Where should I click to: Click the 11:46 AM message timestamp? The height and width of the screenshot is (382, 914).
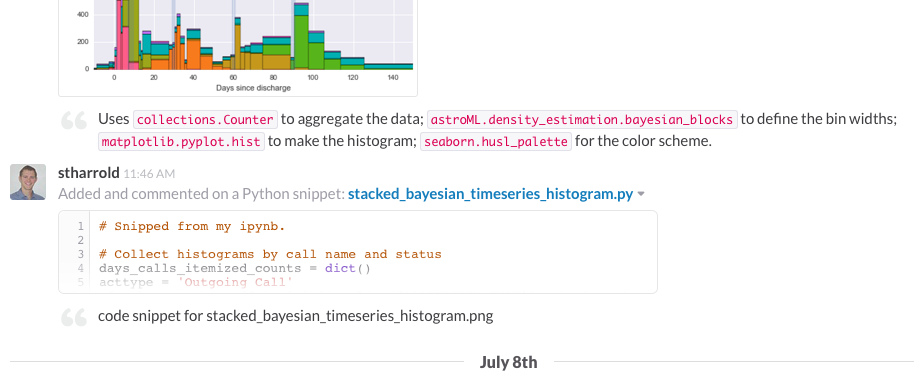[x=149, y=174]
